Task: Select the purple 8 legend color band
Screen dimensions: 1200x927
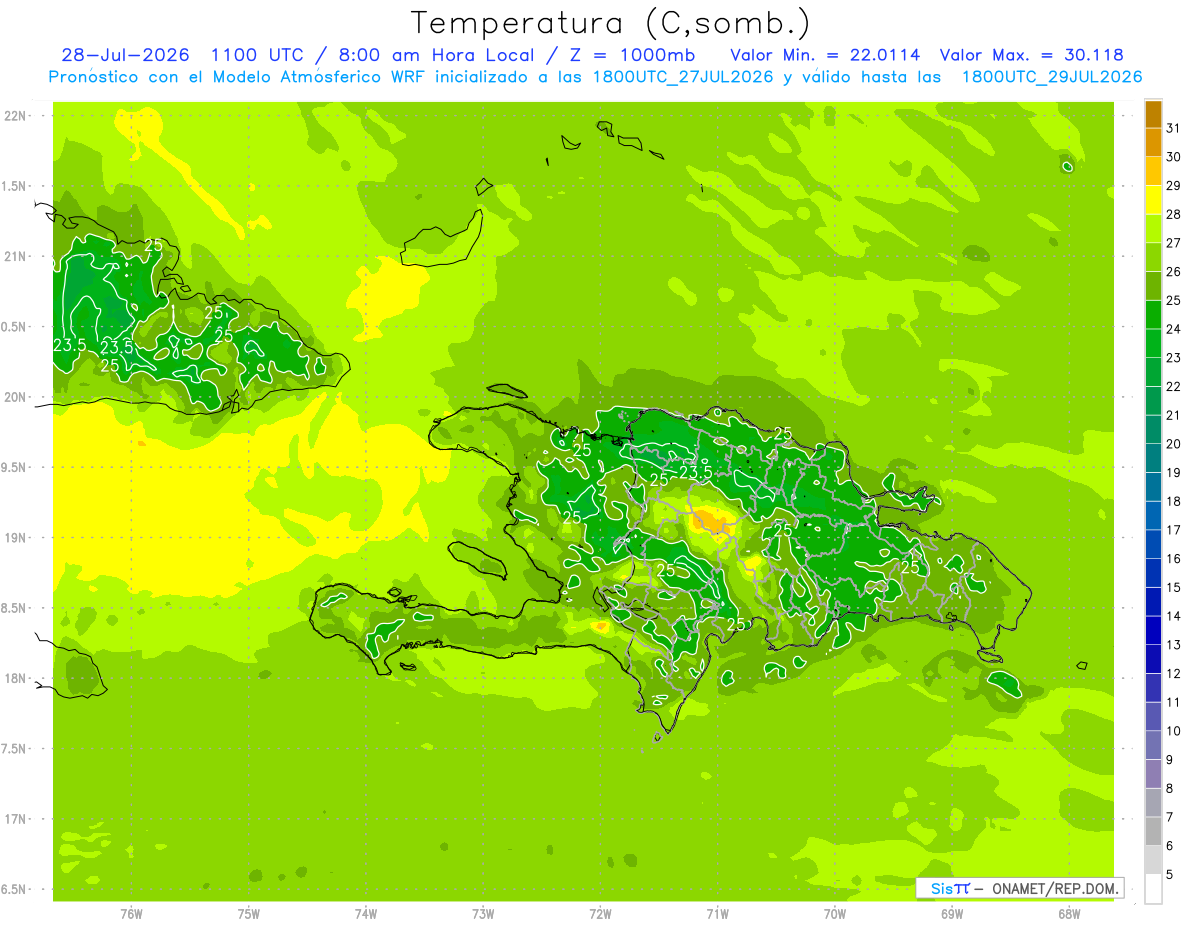Action: click(x=1153, y=774)
